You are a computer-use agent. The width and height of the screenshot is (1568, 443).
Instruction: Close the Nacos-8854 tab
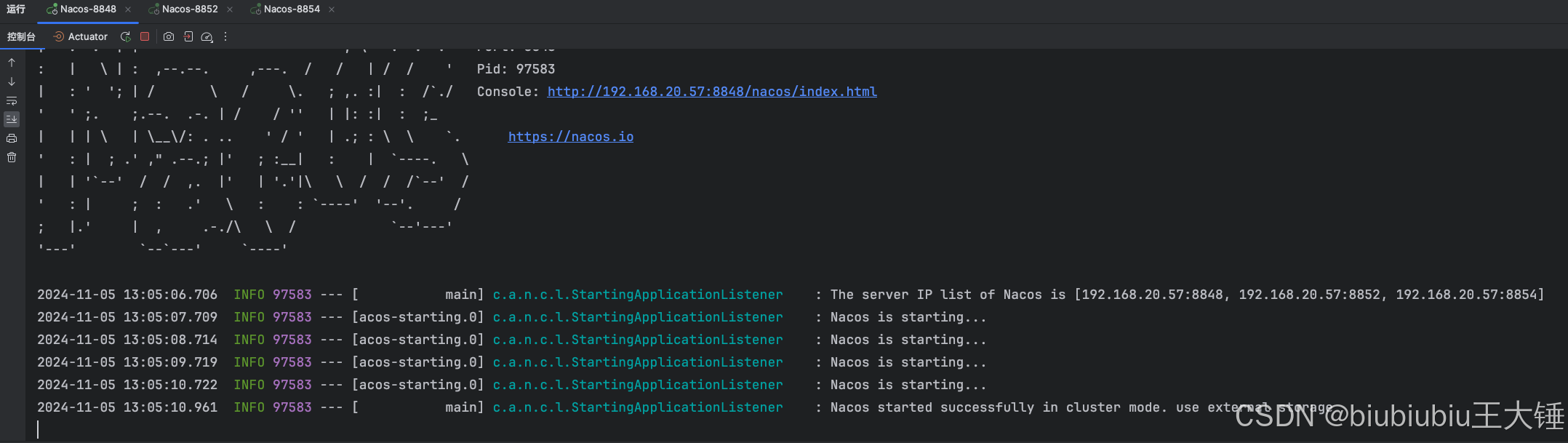tap(332, 9)
